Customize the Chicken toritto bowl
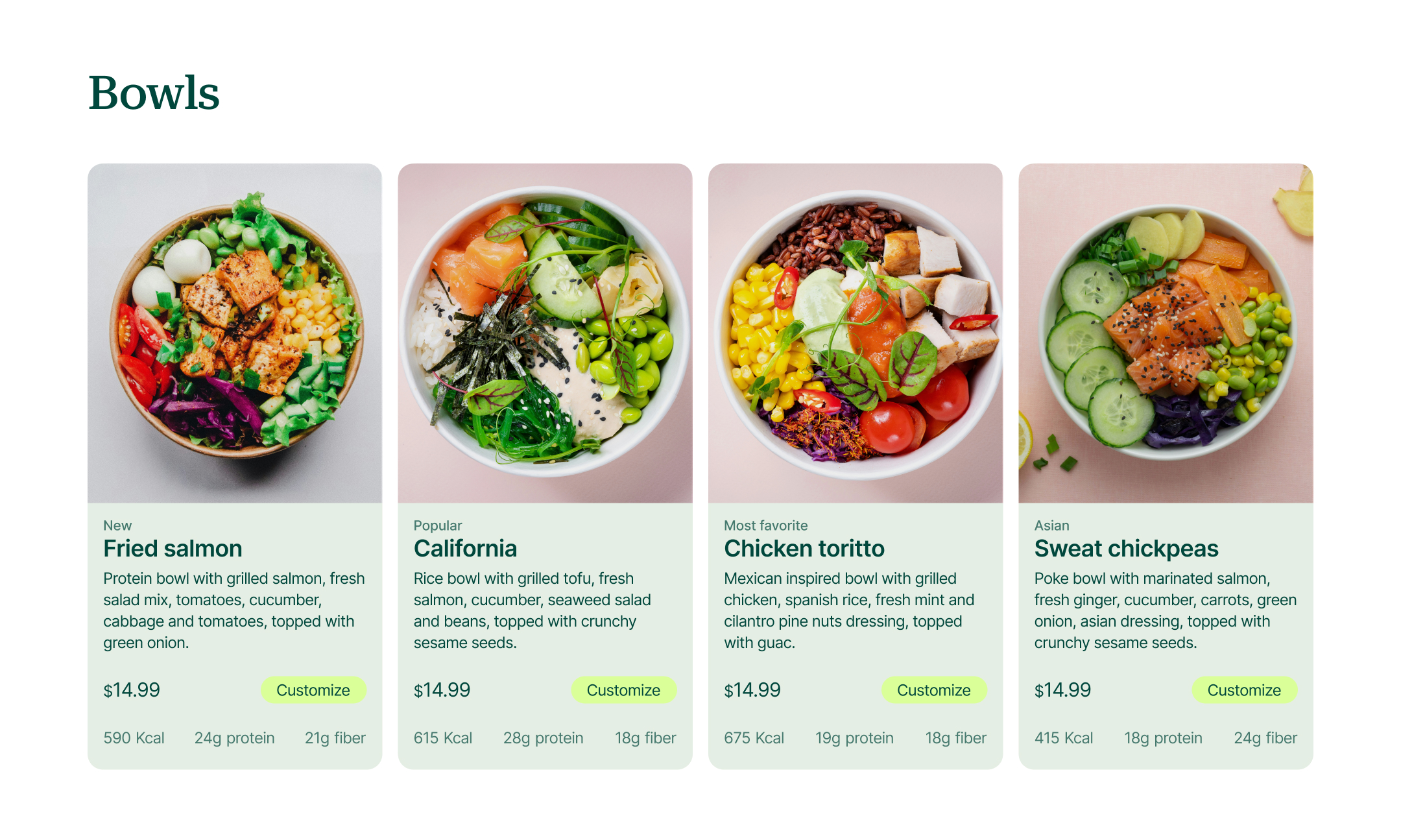 point(934,690)
